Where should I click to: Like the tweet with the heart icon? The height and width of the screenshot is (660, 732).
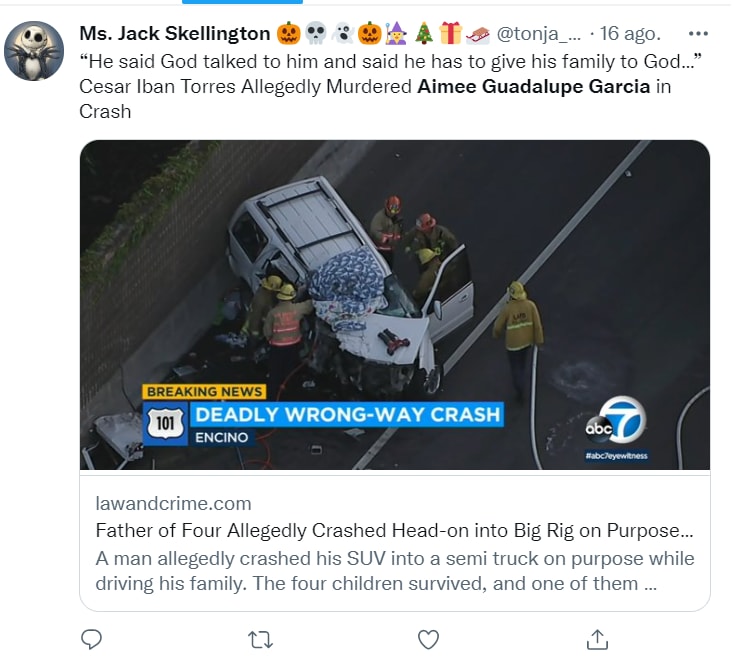428,638
